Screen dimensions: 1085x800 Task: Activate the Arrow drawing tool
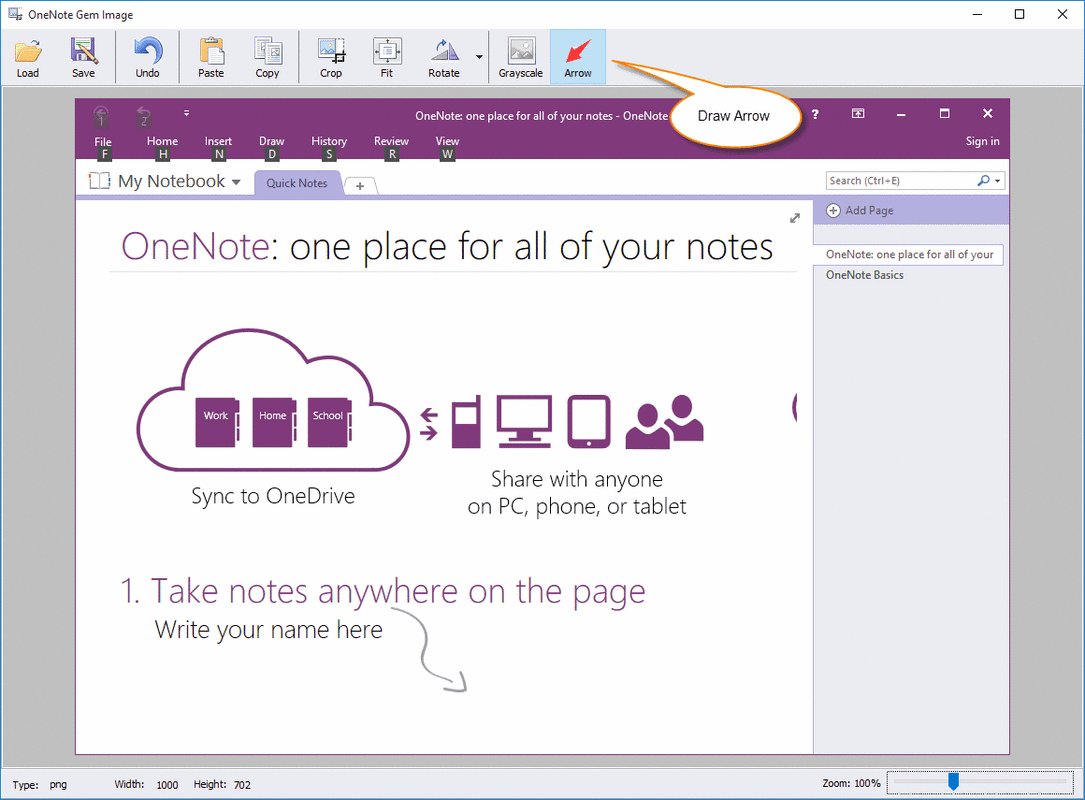pos(578,57)
